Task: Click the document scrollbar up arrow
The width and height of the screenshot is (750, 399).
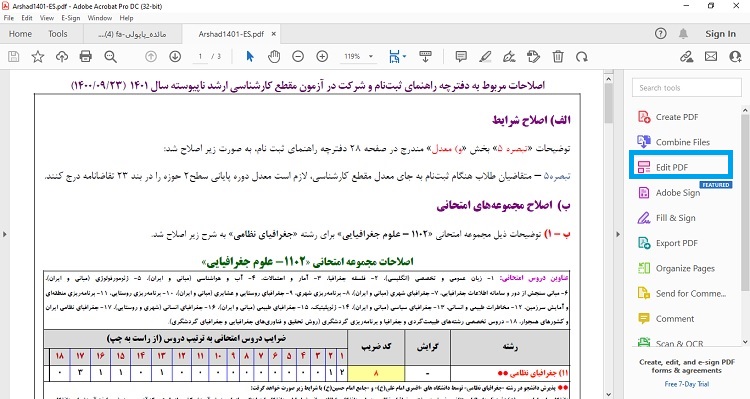Action: pyautogui.click(x=608, y=78)
